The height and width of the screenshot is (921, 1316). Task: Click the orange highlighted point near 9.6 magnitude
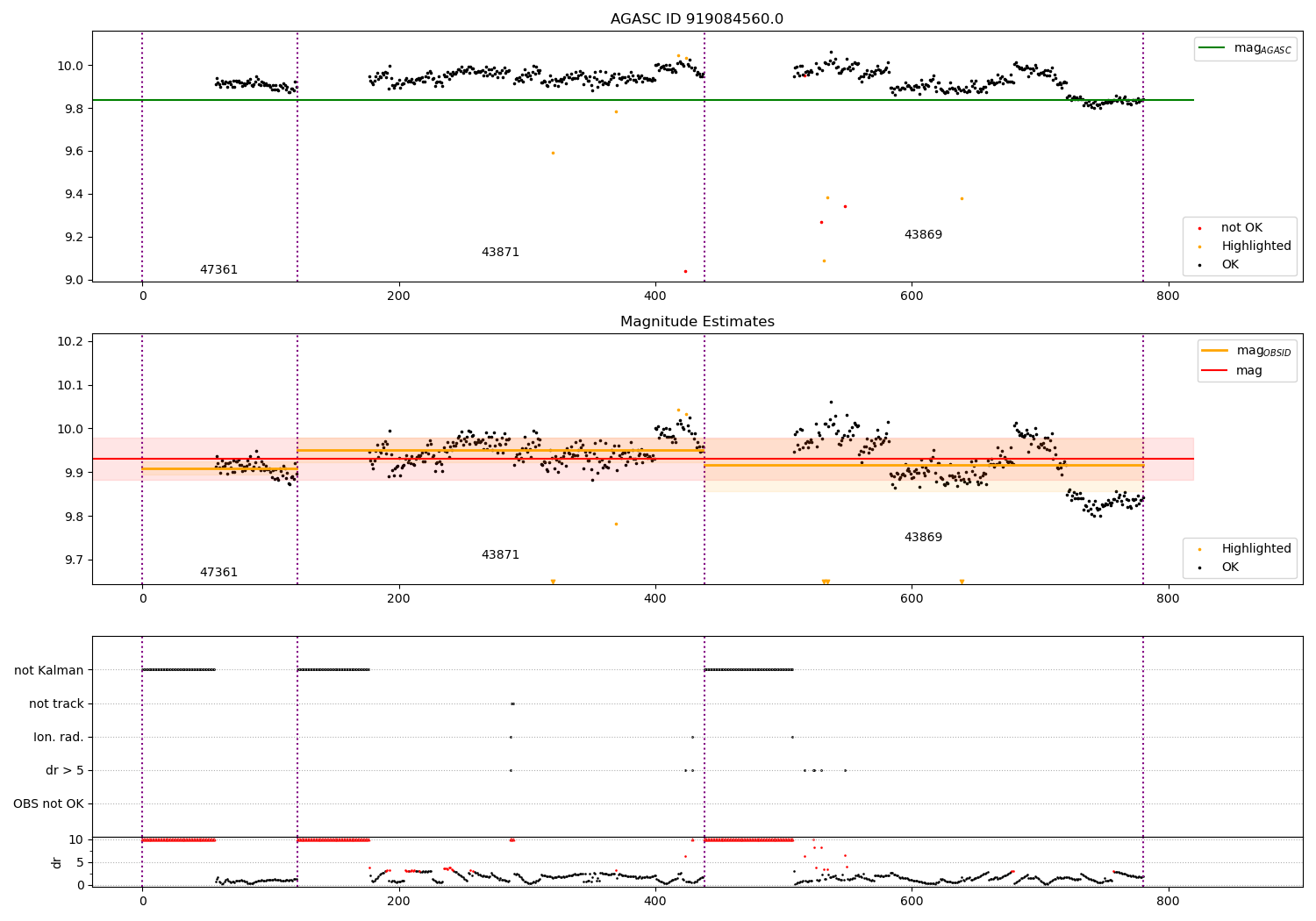[553, 153]
